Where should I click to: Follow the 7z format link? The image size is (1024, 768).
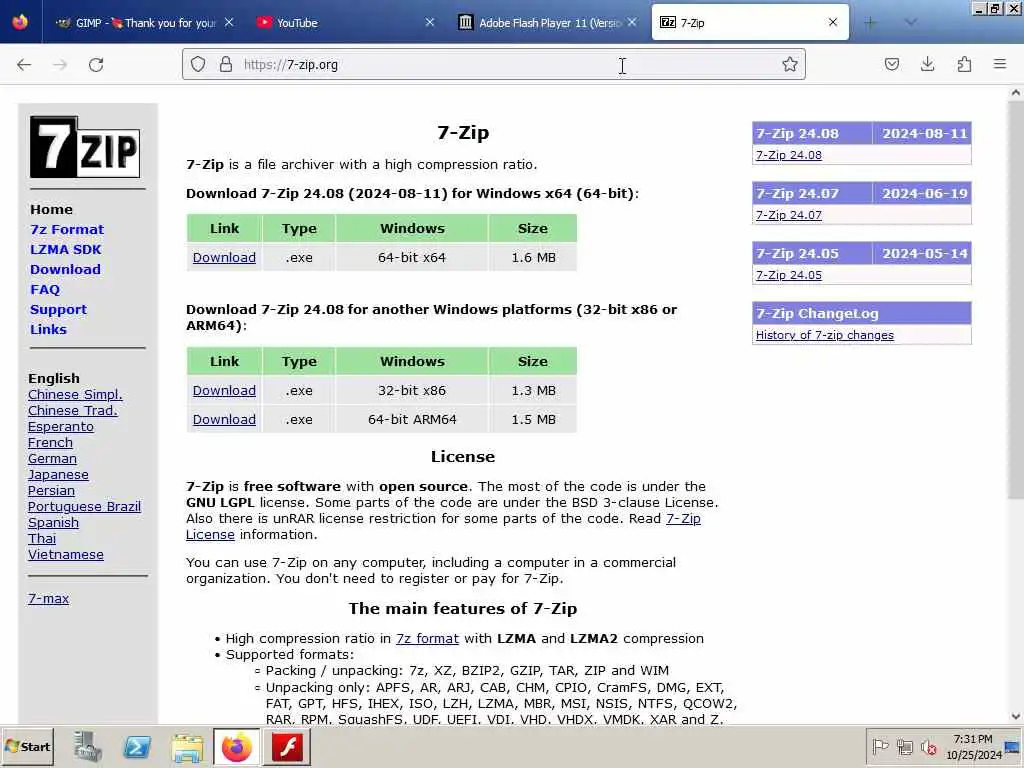(427, 638)
